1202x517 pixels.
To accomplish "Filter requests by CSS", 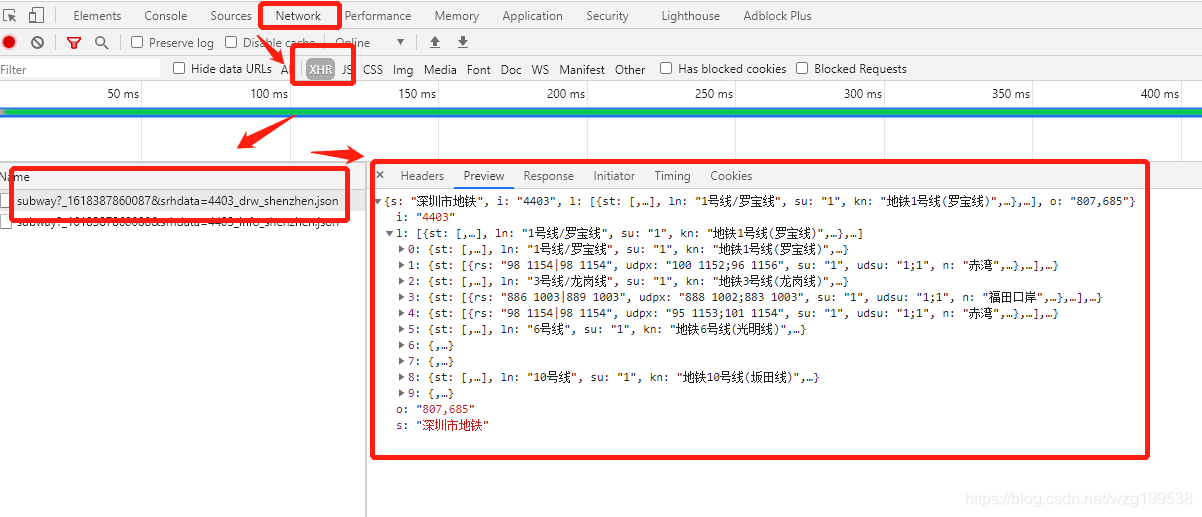I will (x=373, y=69).
